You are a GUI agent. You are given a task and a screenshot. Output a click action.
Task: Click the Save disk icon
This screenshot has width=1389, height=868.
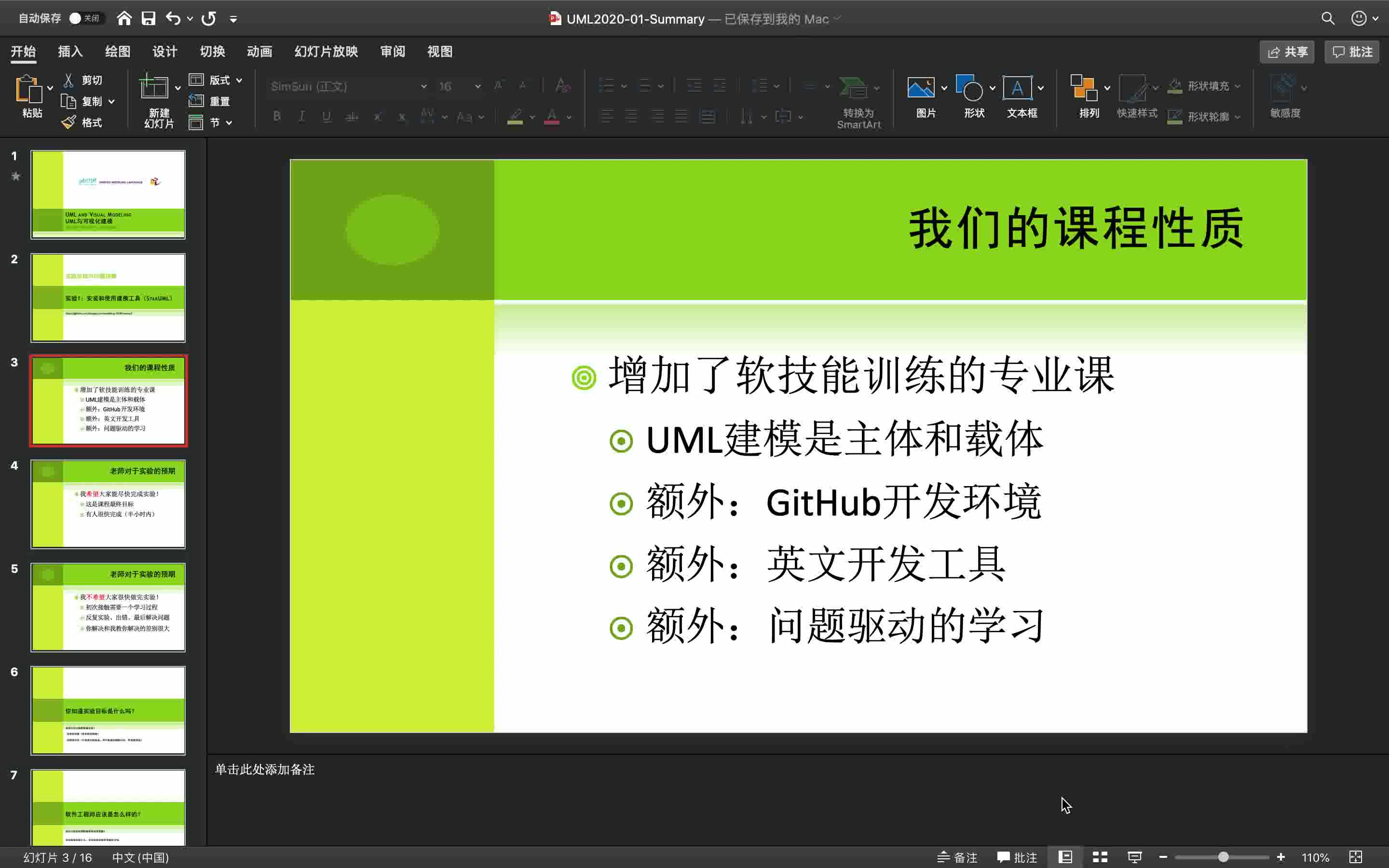coord(149,18)
